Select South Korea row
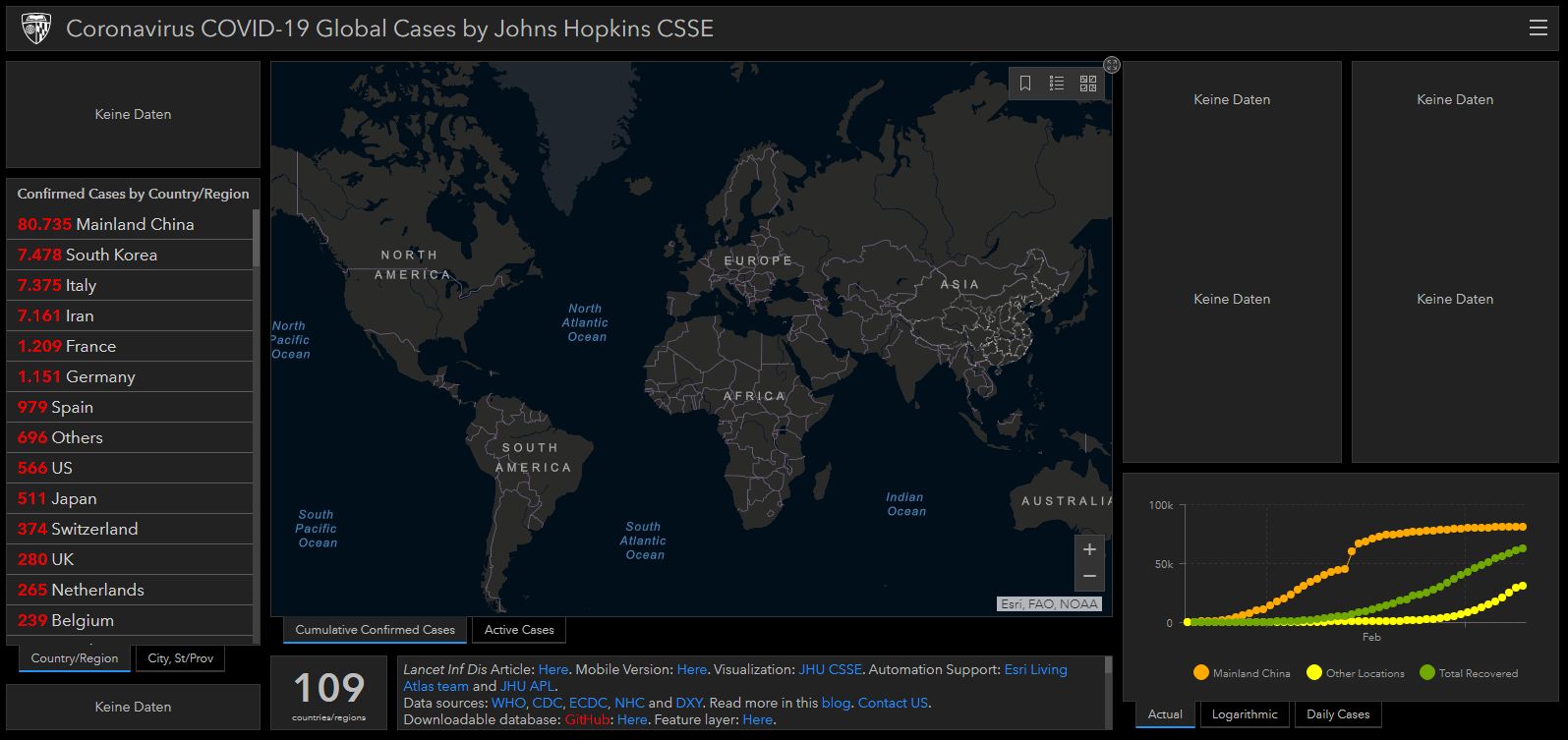1568x740 pixels. tap(130, 255)
